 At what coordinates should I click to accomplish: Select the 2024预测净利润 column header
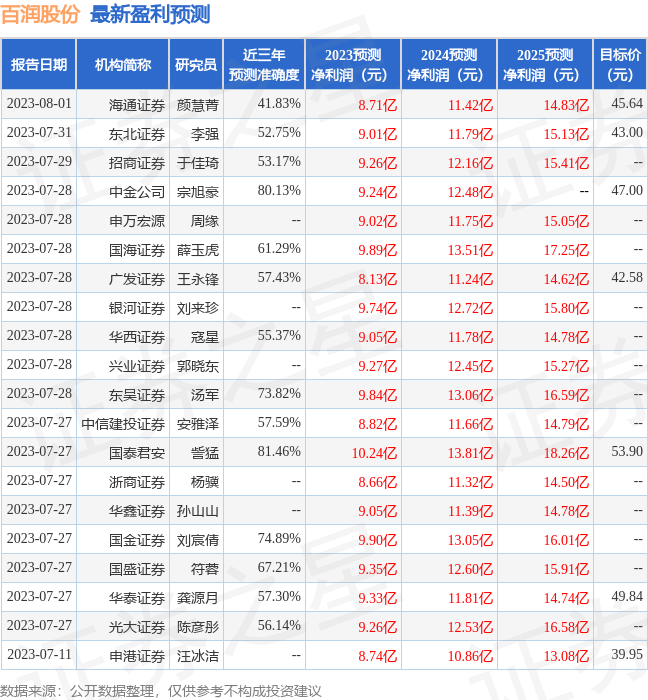point(449,64)
